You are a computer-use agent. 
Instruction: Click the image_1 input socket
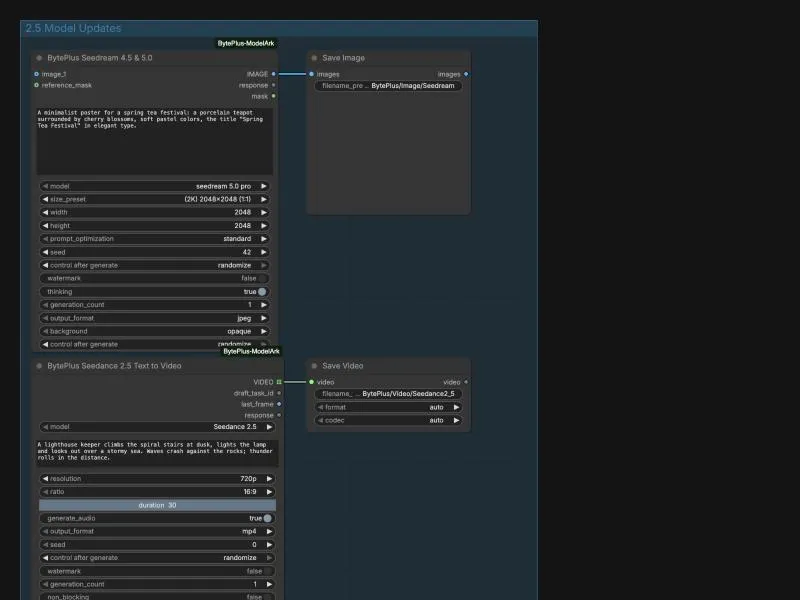coord(36,74)
